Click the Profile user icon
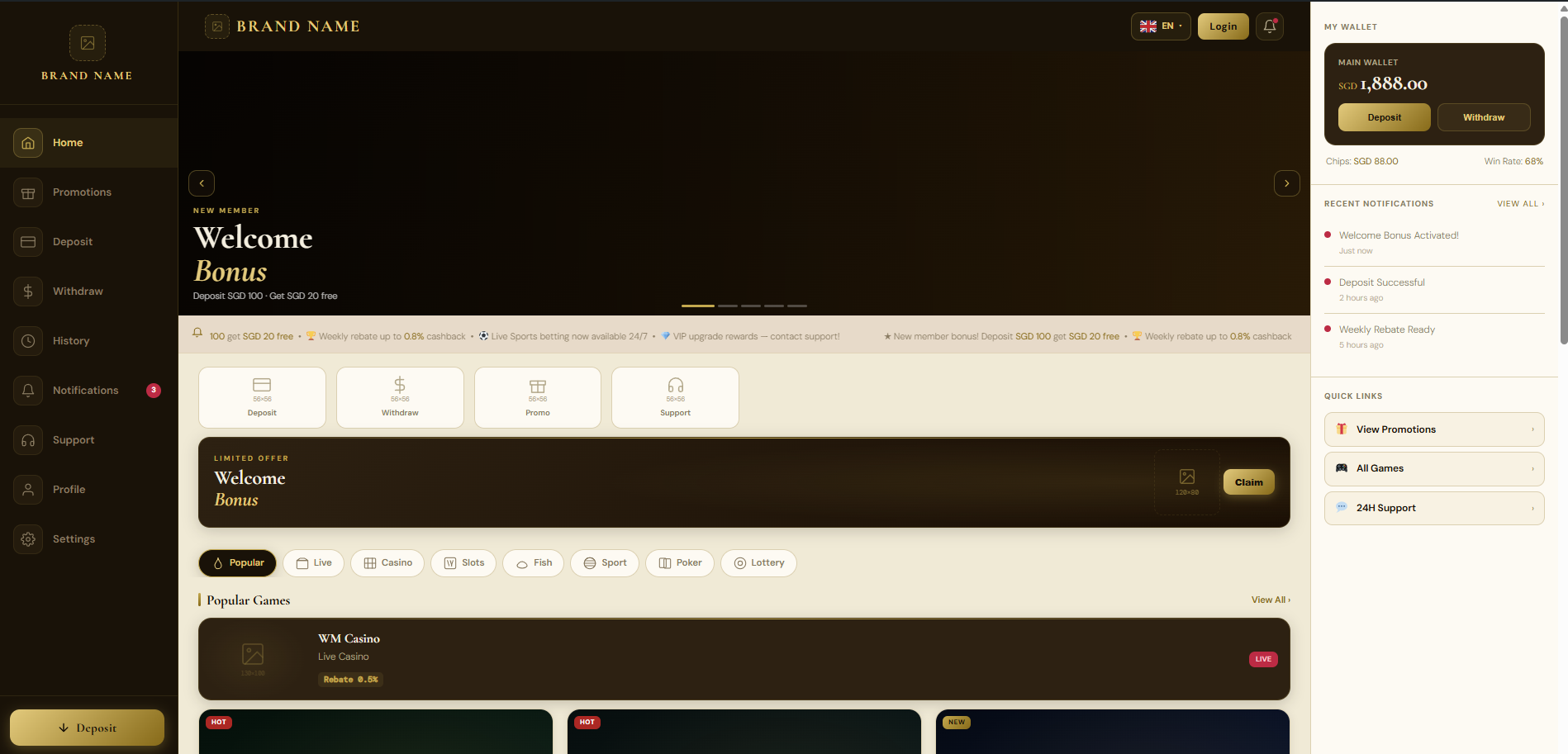Screen dimensions: 1568x754 point(28,490)
